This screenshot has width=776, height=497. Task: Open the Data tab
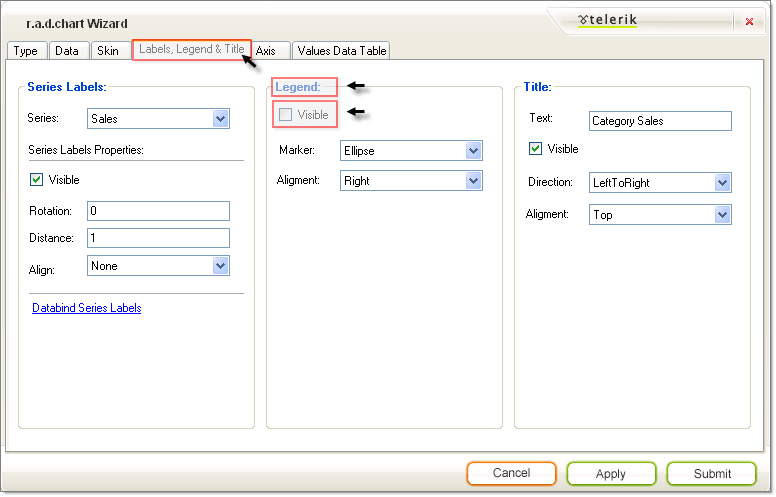point(67,50)
